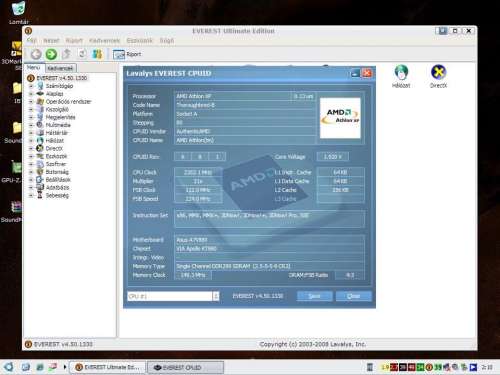Open the Windows start button

tap(8, 367)
